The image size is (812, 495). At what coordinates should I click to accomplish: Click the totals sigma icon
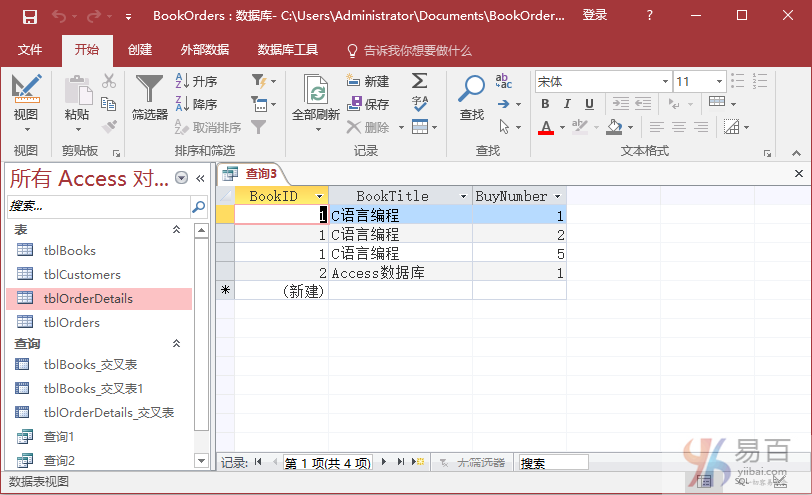[x=420, y=81]
